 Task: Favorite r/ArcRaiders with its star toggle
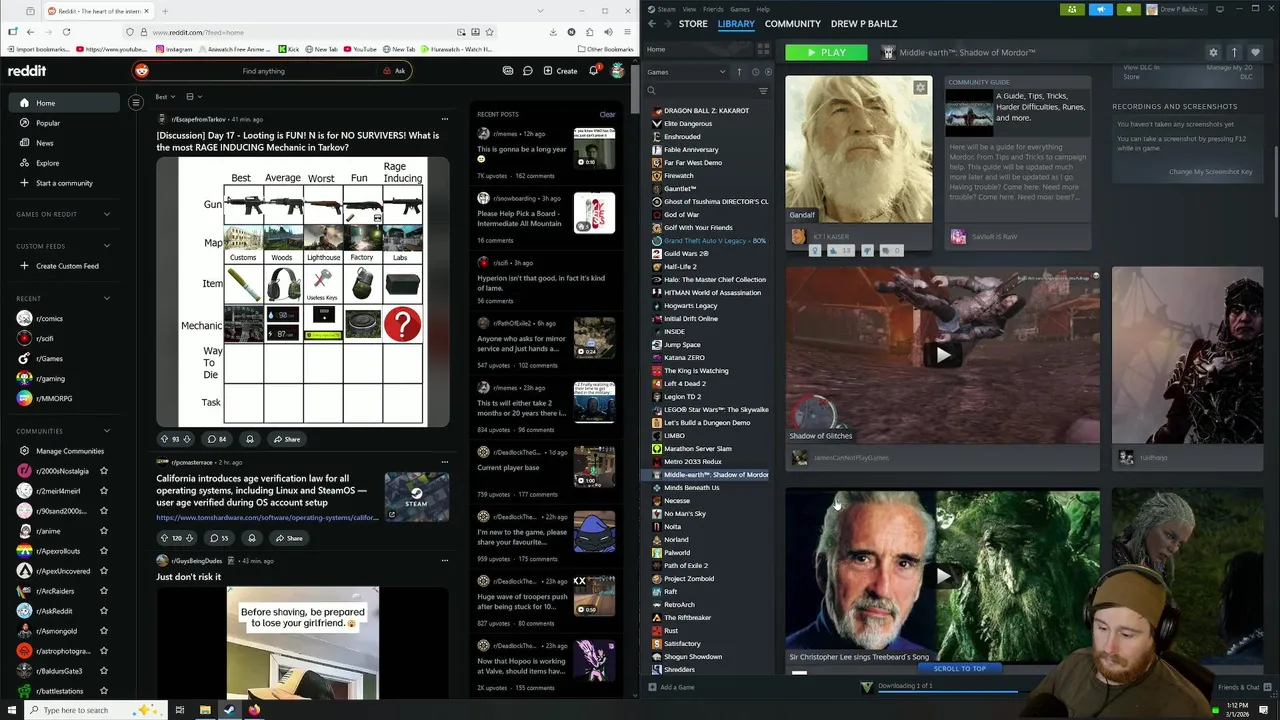pyautogui.click(x=104, y=591)
